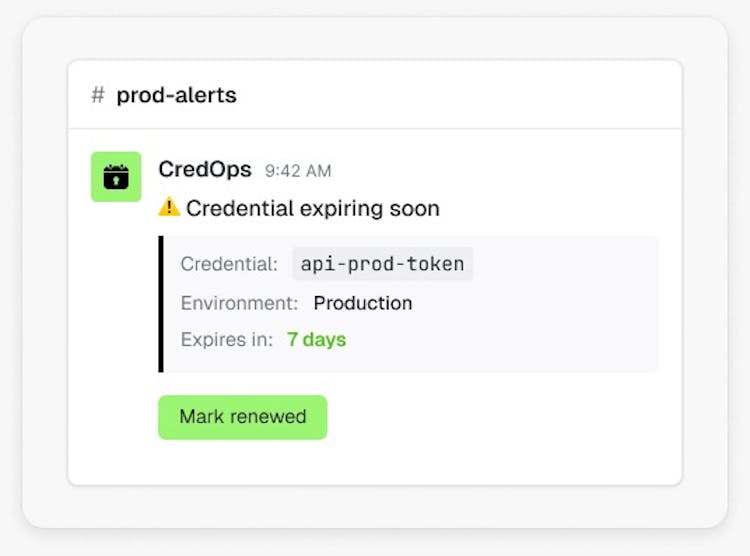The width and height of the screenshot is (750, 556).
Task: Click the hash symbol before prod-alerts
Action: (98, 95)
